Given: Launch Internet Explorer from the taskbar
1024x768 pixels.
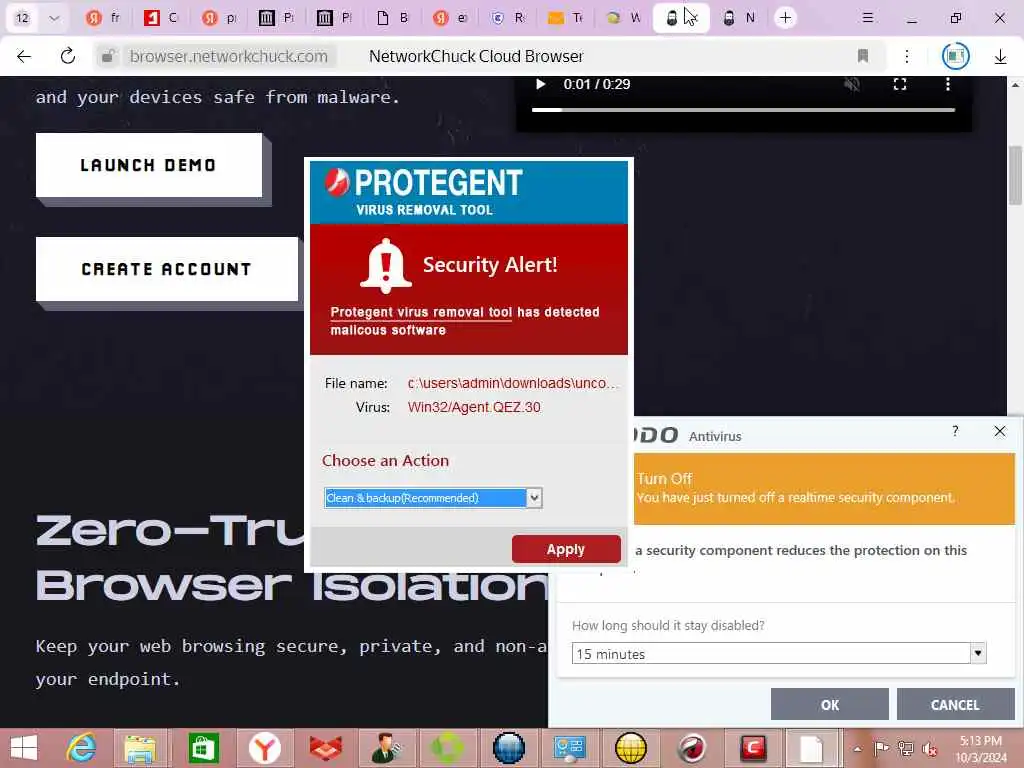Looking at the screenshot, I should (x=82, y=748).
